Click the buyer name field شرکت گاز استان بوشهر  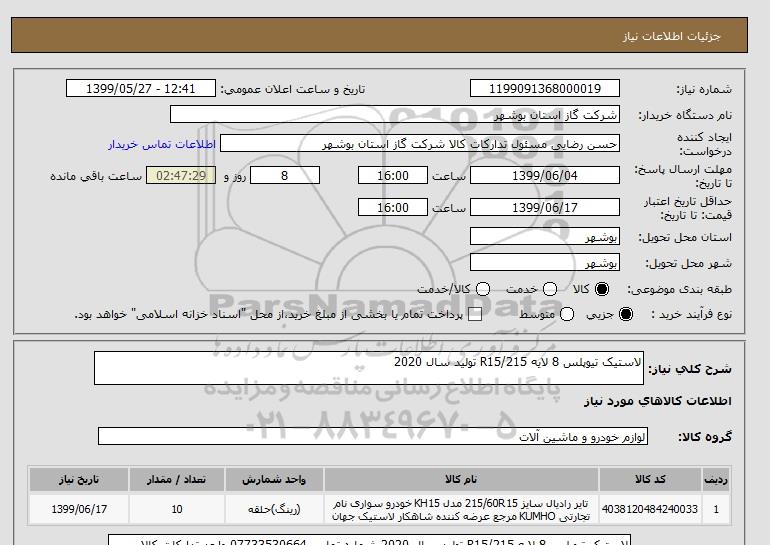tap(395, 114)
